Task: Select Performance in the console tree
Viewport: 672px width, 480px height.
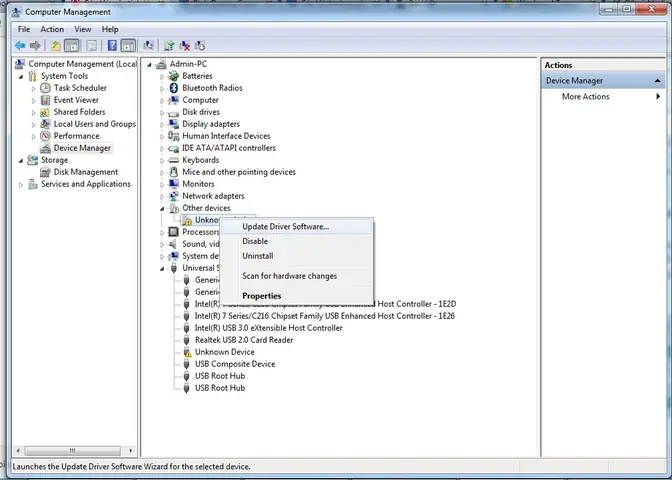Action: (x=76, y=136)
